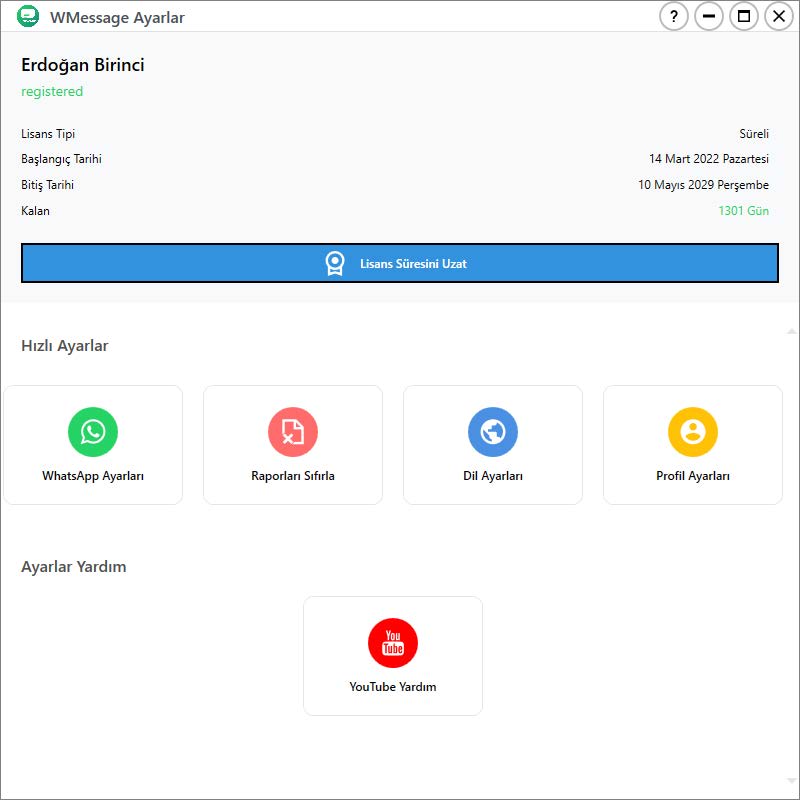Open the Dil Ayarları label
Screen dimensions: 800x800
493,476
